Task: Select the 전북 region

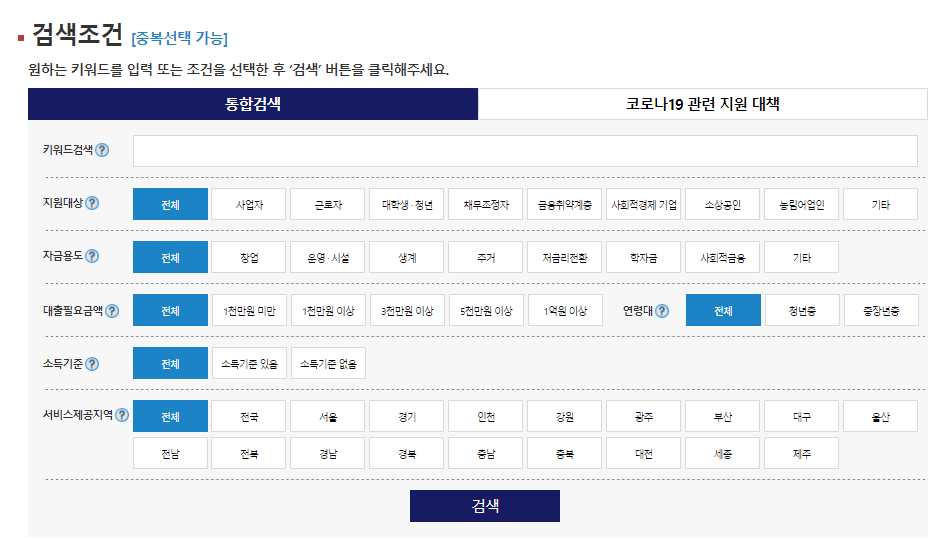Action: coord(249,453)
